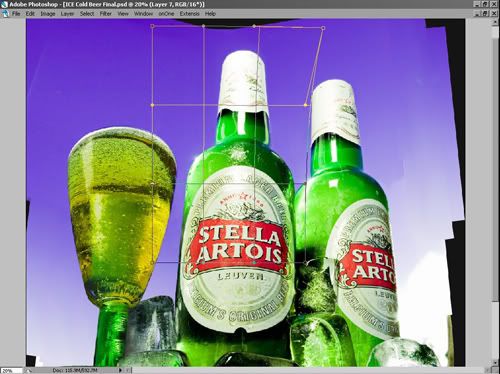Open the onOne plugin menu
The image size is (500, 374).
coord(166,14)
